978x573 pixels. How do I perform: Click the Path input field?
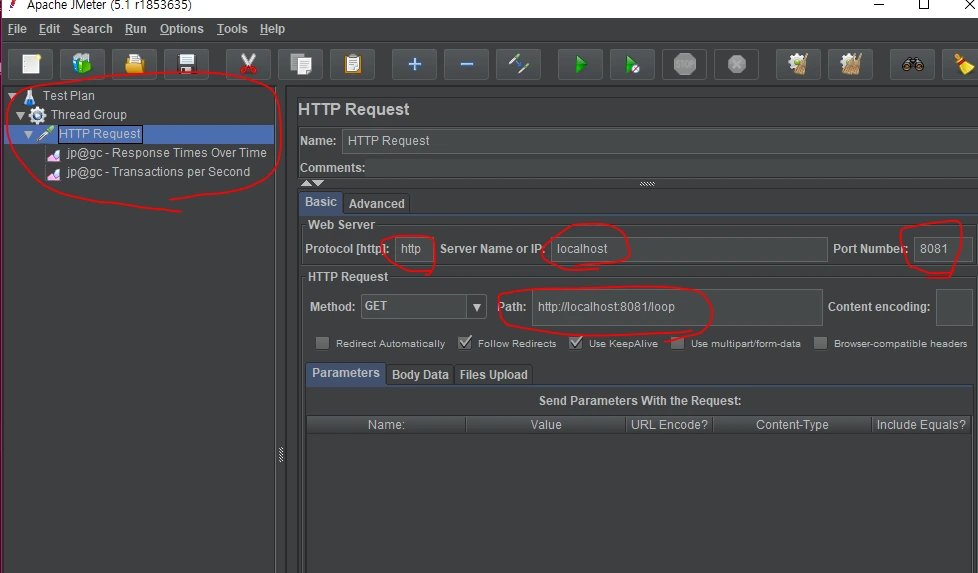[x=677, y=307]
